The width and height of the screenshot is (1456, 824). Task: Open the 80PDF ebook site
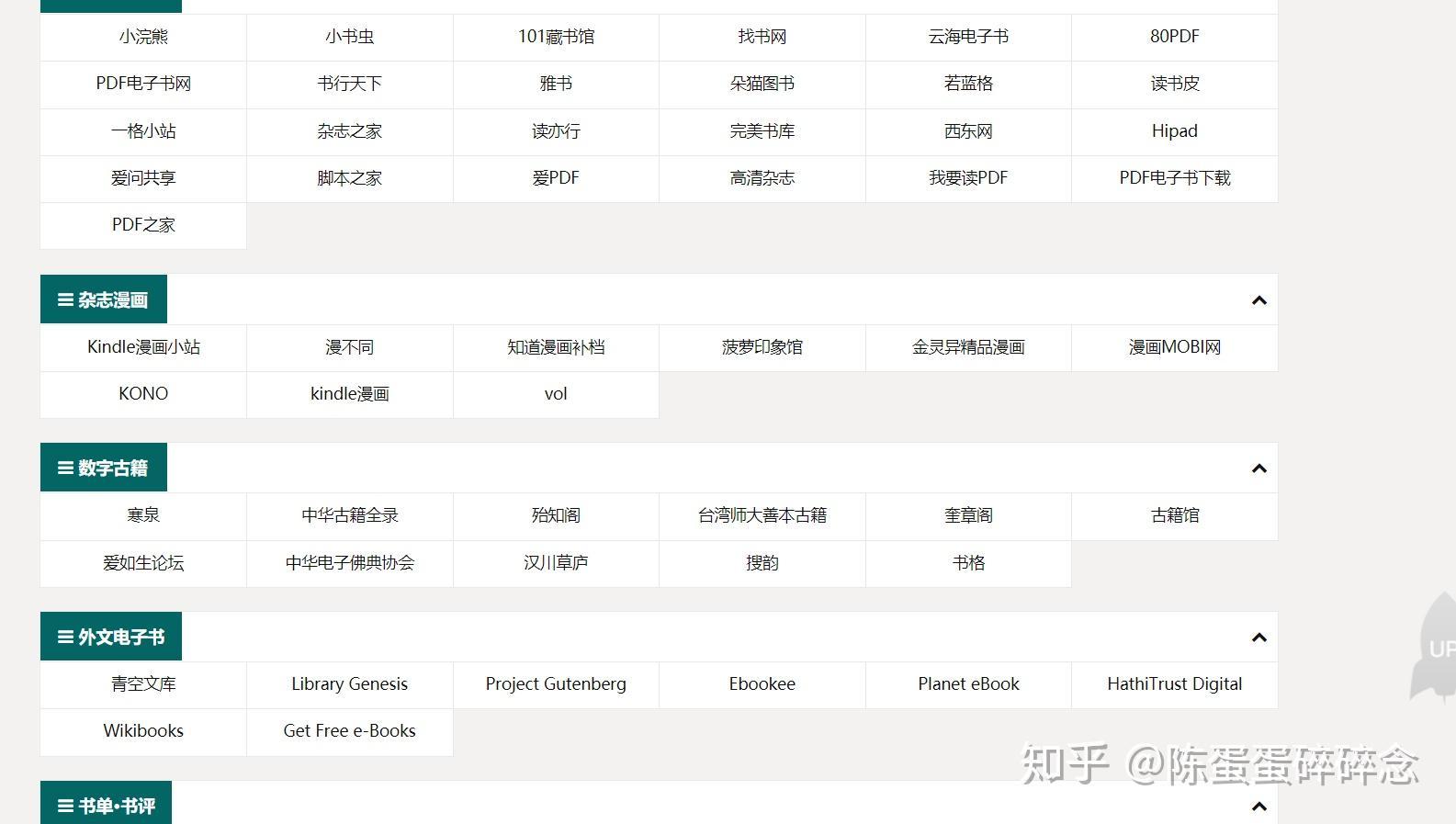[x=1174, y=37]
